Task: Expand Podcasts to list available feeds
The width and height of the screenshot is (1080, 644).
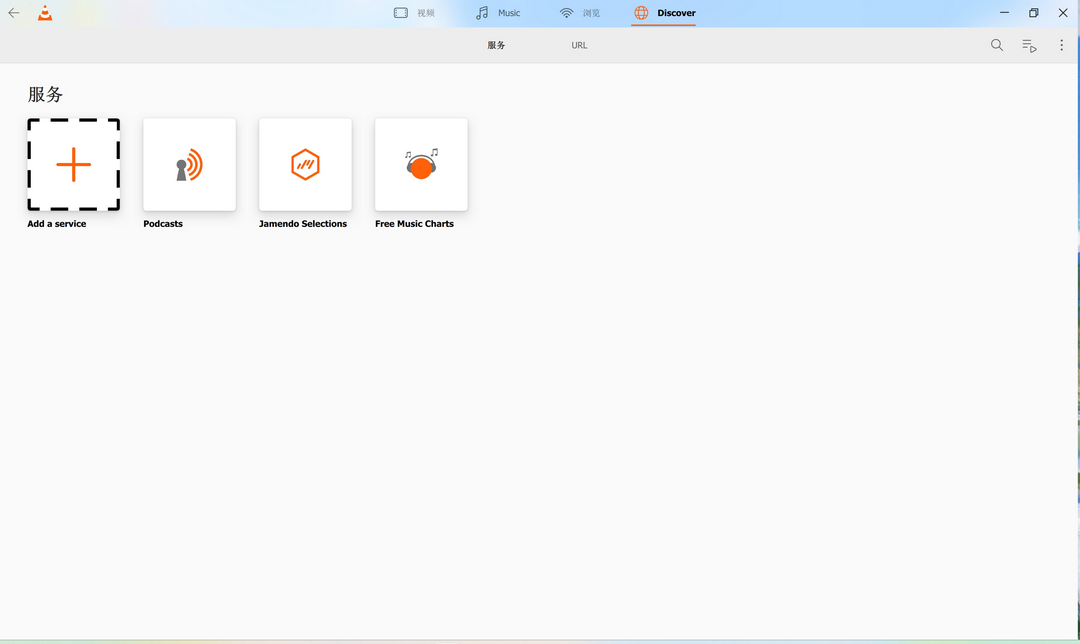Action: click(189, 164)
